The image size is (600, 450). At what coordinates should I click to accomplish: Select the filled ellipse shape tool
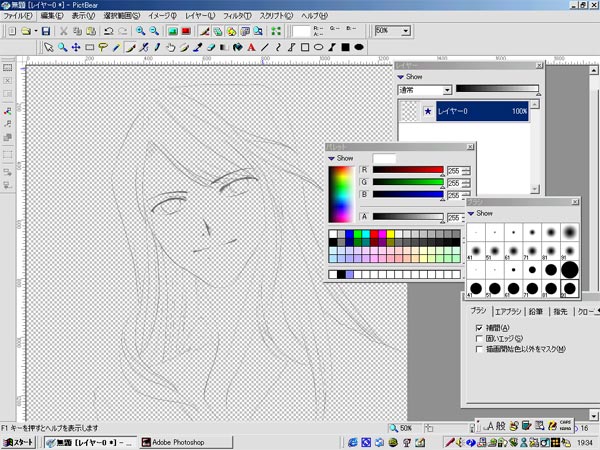(x=359, y=47)
